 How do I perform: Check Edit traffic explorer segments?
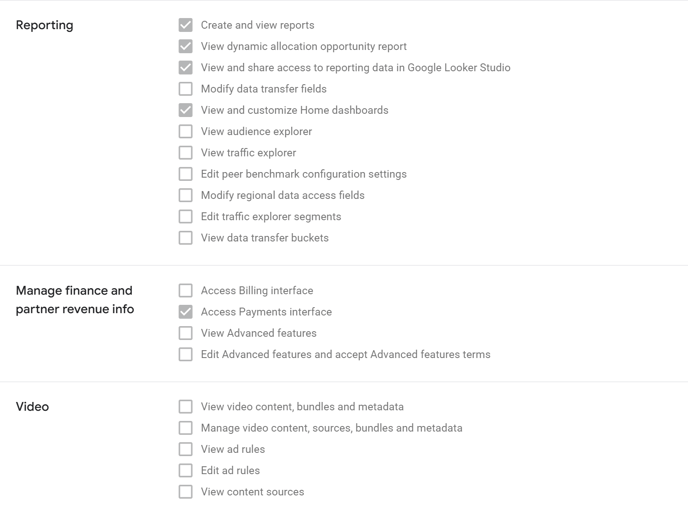point(186,216)
